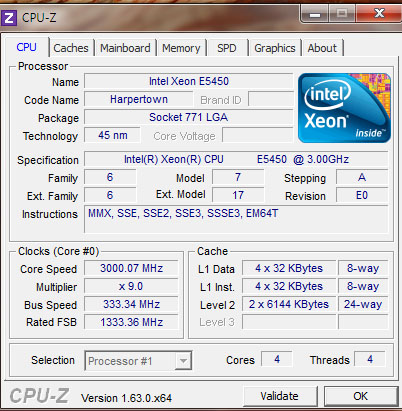Click the OK button
402x411 pixels.
(x=361, y=396)
